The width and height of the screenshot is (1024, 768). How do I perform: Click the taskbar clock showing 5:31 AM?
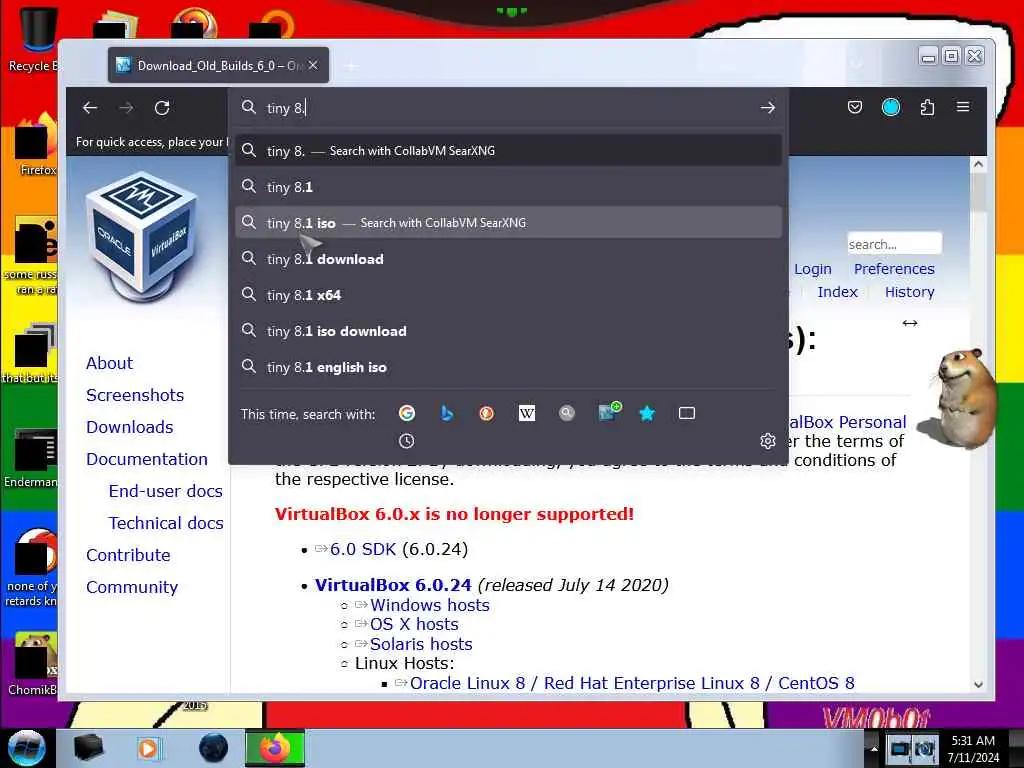973,748
